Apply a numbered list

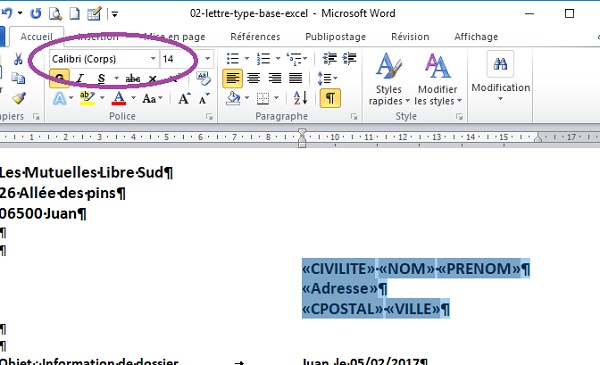(x=263, y=59)
